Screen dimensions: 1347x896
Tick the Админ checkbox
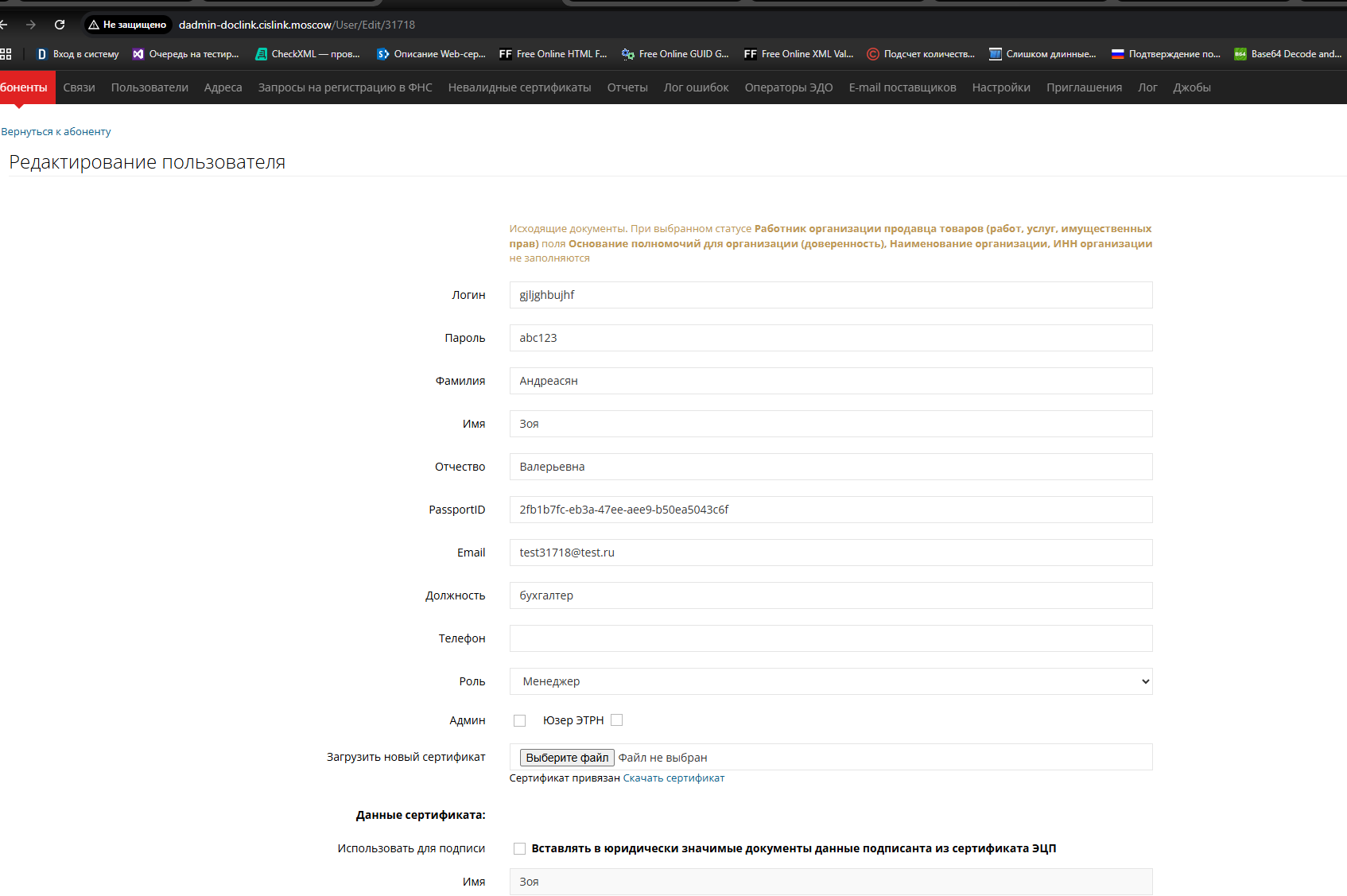520,720
